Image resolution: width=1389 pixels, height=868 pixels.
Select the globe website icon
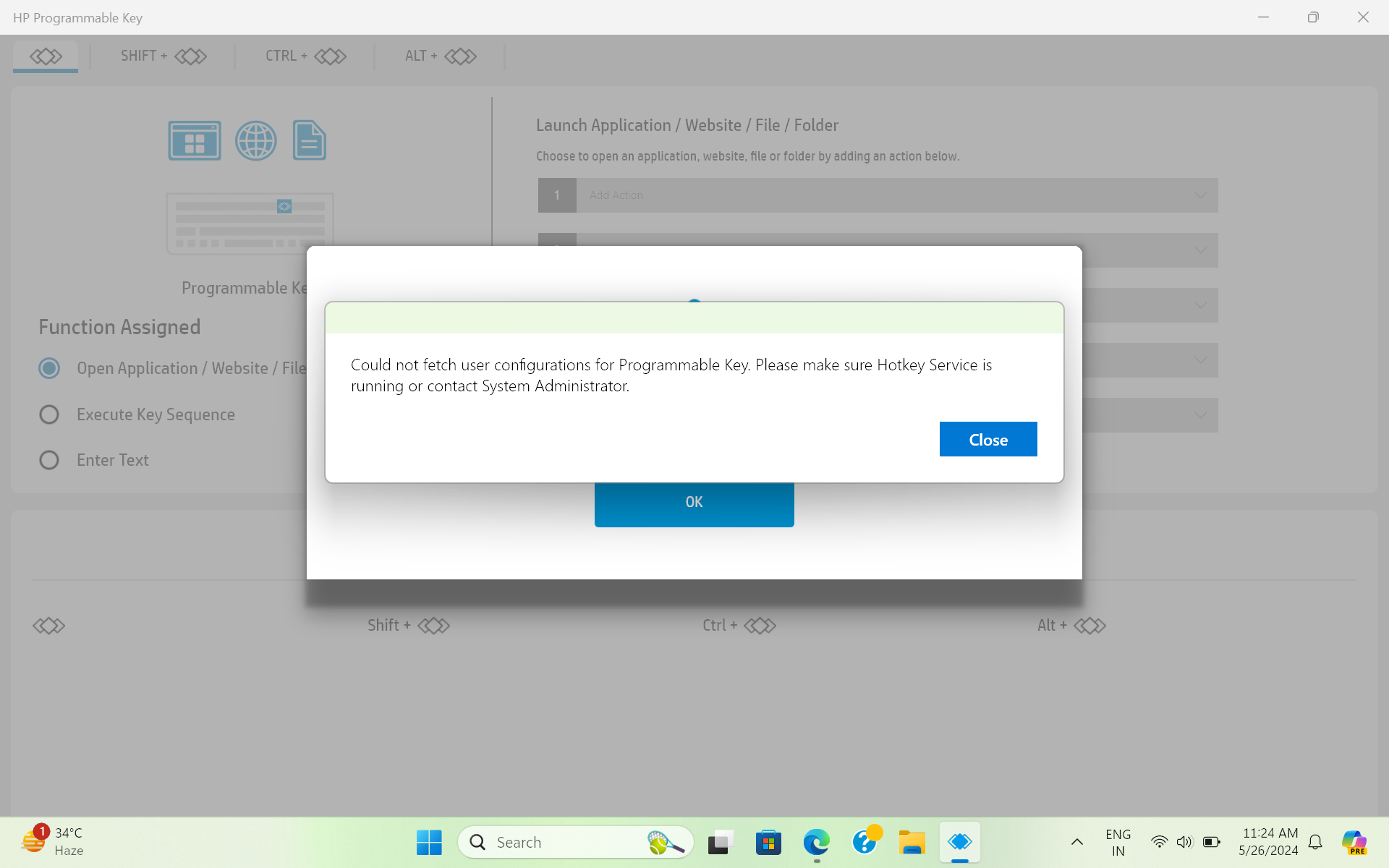click(255, 140)
